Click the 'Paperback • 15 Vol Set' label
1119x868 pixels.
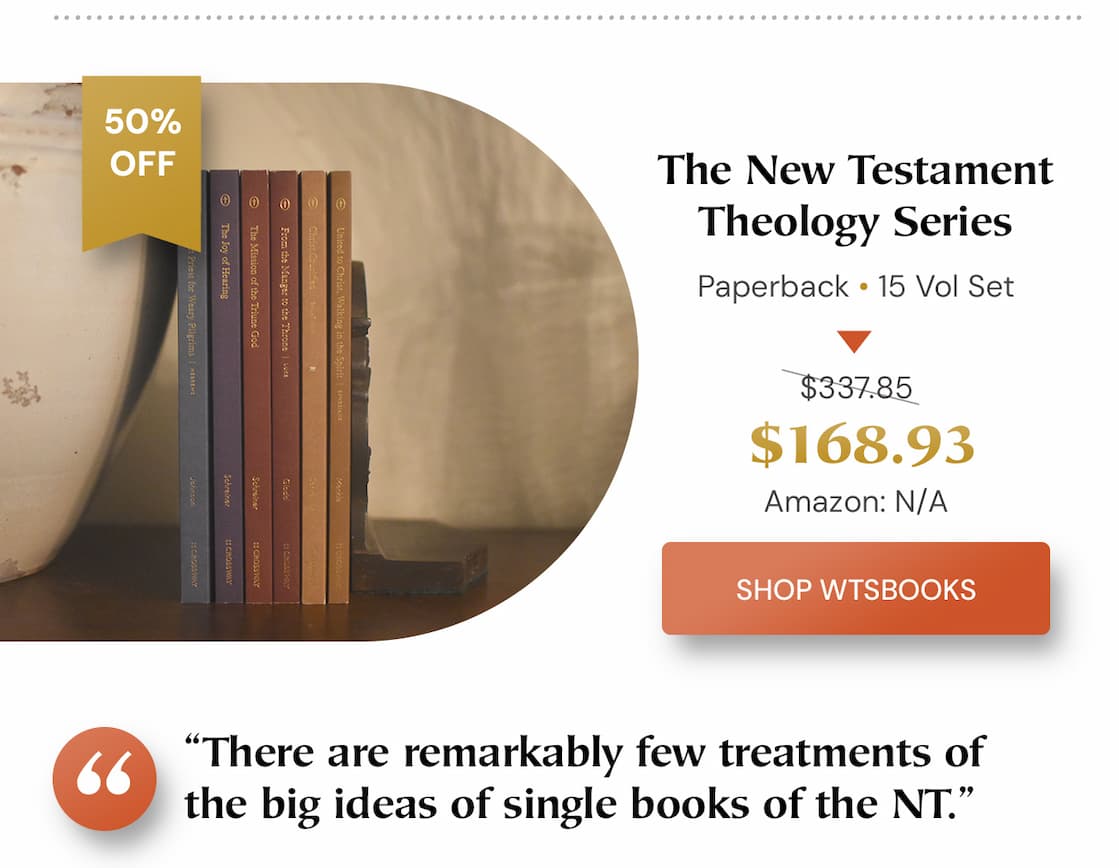855,286
